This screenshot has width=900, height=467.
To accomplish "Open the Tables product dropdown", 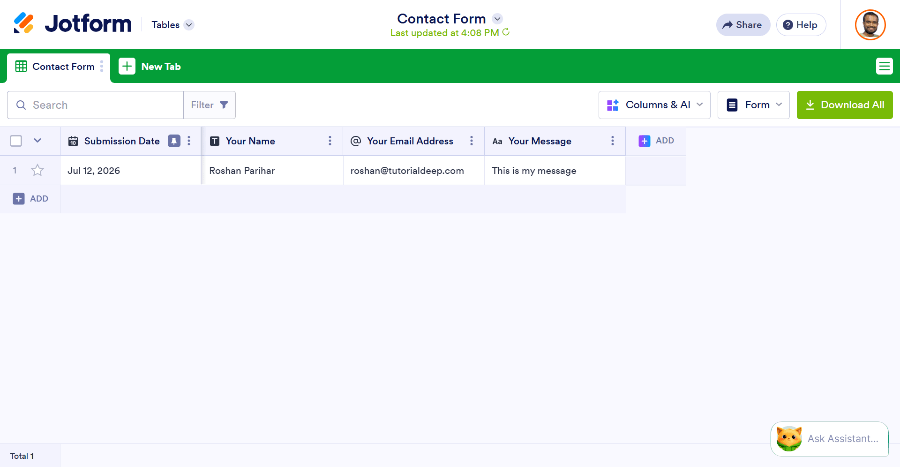I will [x=173, y=25].
